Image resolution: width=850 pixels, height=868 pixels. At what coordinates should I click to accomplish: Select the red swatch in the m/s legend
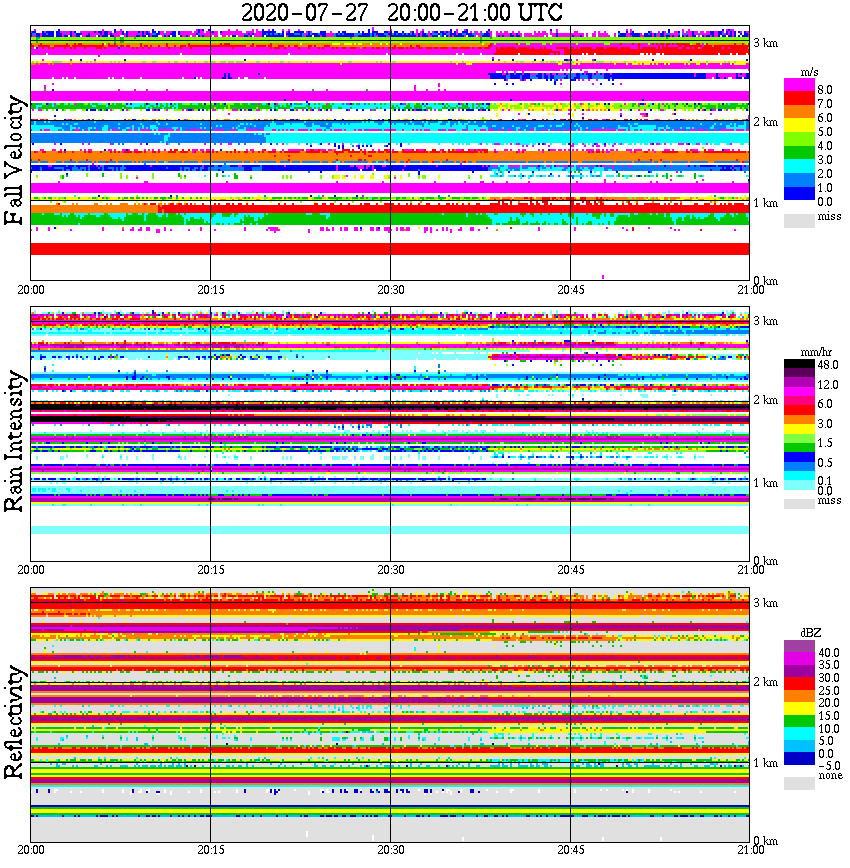(x=800, y=98)
